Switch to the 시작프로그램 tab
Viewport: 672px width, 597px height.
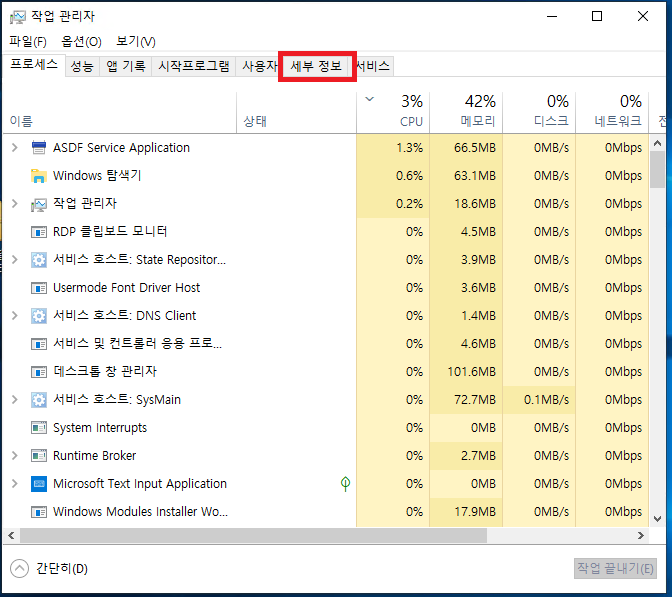[x=194, y=66]
